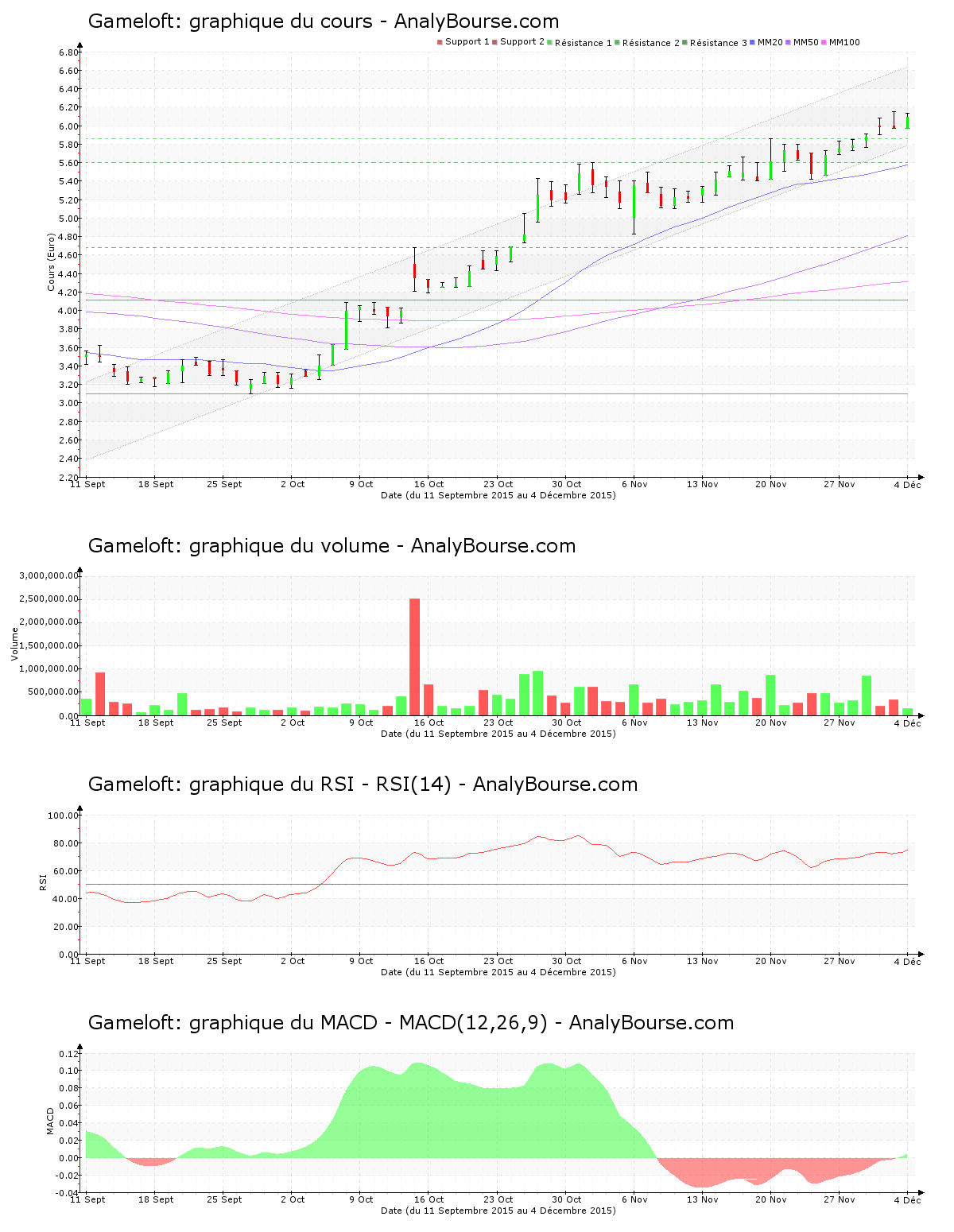The width and height of the screenshot is (954, 1232).
Task: Click the '100.00' value on the RSI axis
Action: (64, 816)
